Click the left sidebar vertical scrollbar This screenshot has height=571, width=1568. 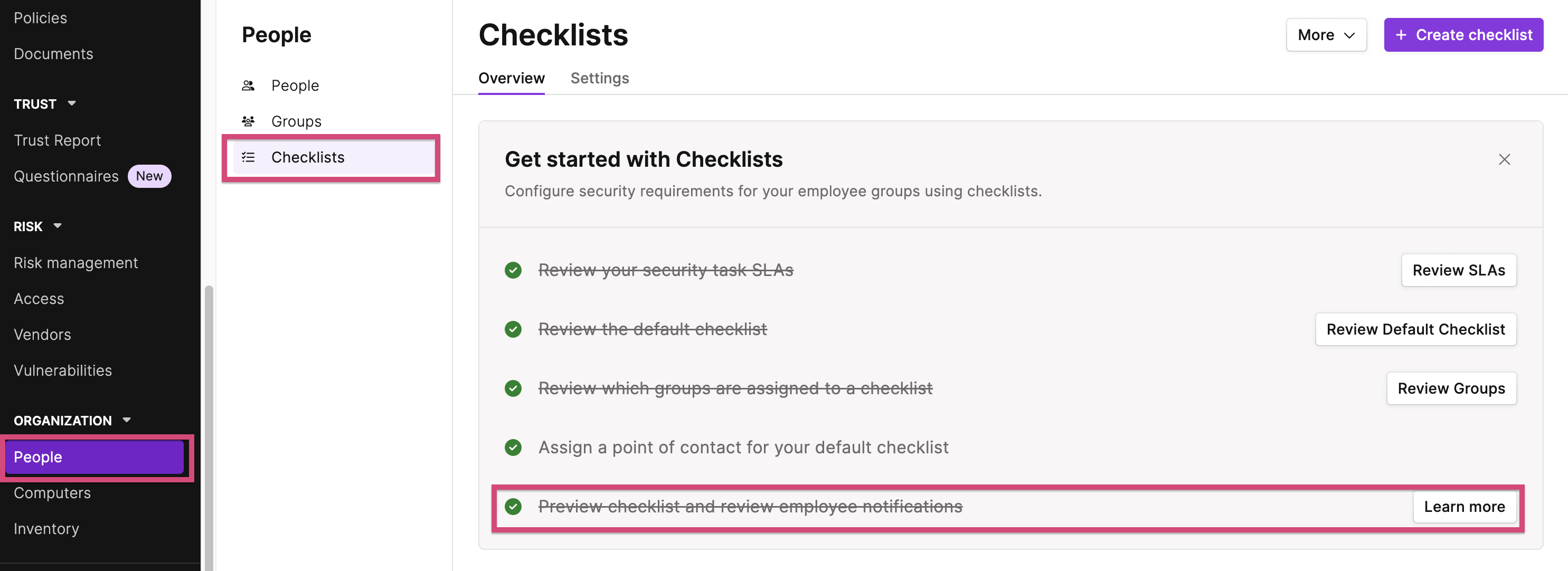click(x=209, y=426)
